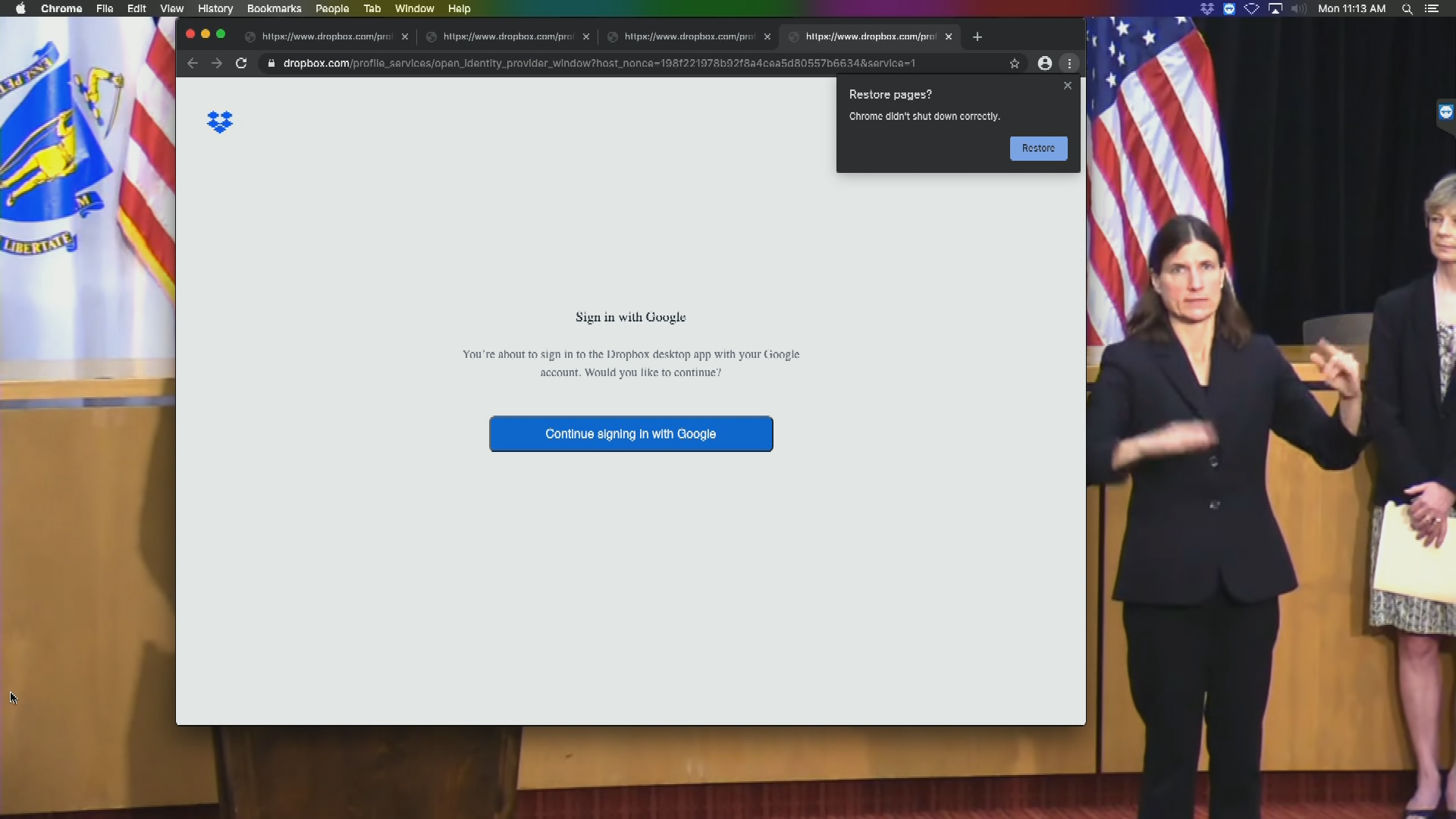Open the Tab menu in menu bar
Viewport: 1456px width, 819px height.
click(372, 8)
